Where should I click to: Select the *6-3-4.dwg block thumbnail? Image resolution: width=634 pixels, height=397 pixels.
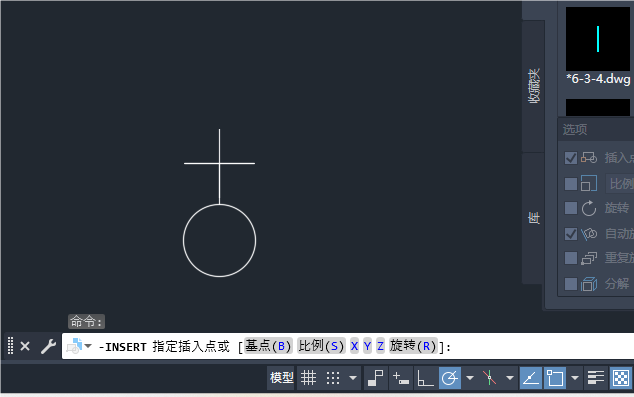coord(598,39)
